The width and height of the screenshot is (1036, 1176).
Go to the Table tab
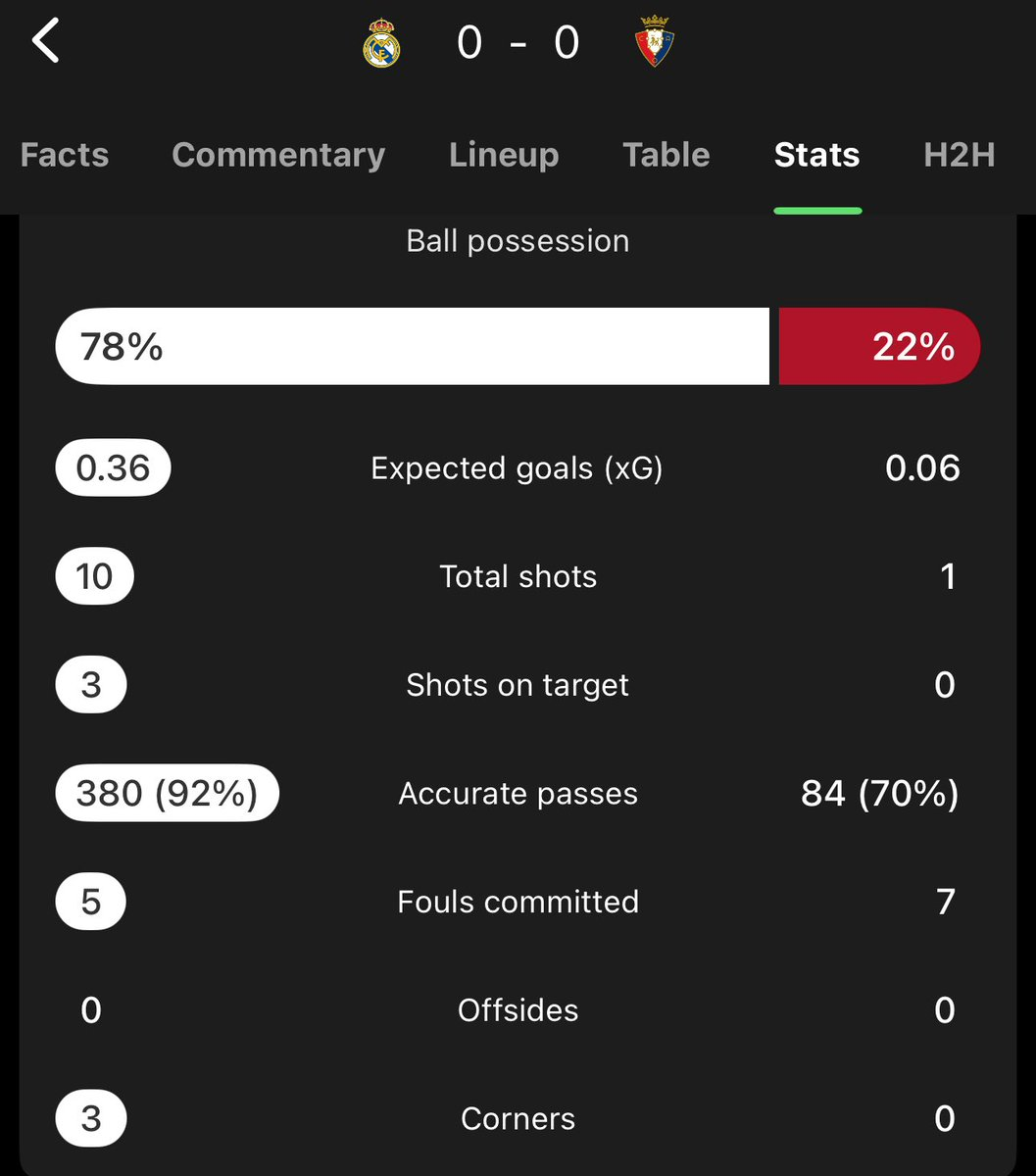tap(666, 155)
